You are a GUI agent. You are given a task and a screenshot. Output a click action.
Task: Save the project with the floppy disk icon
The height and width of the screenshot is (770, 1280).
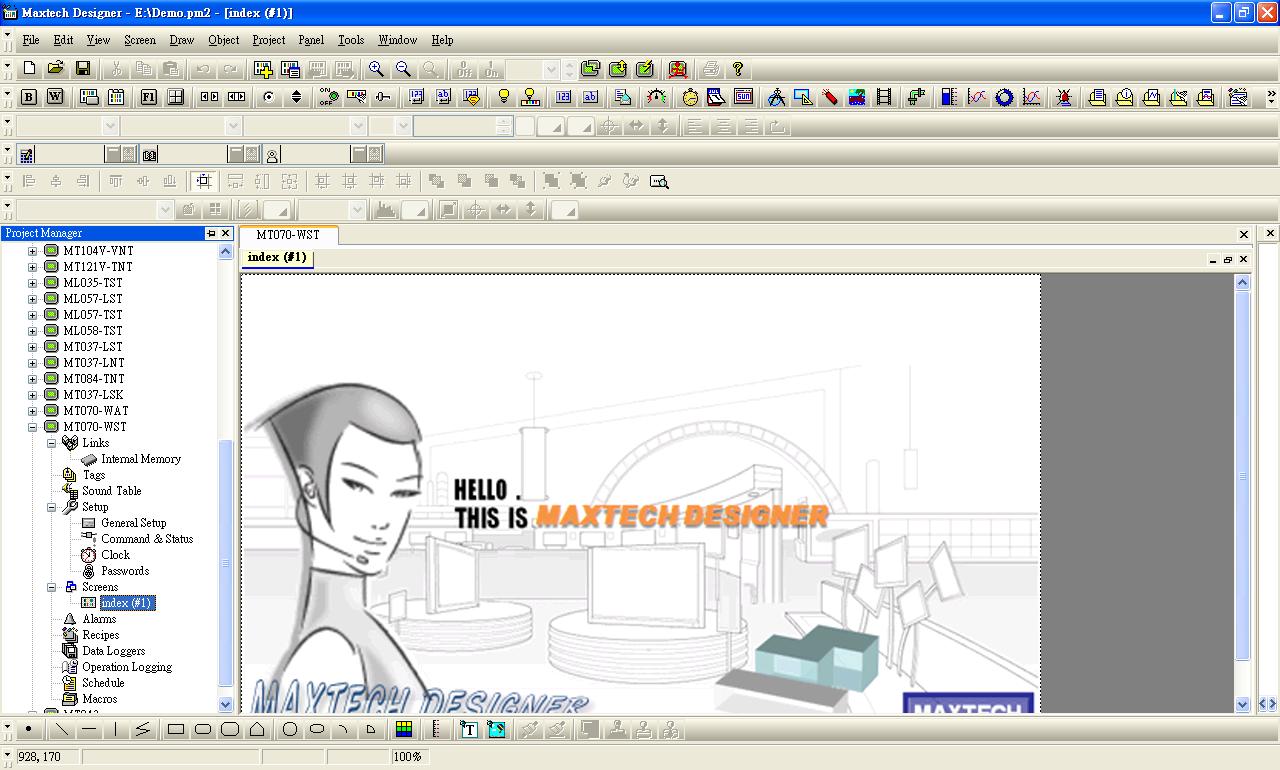pyautogui.click(x=83, y=69)
